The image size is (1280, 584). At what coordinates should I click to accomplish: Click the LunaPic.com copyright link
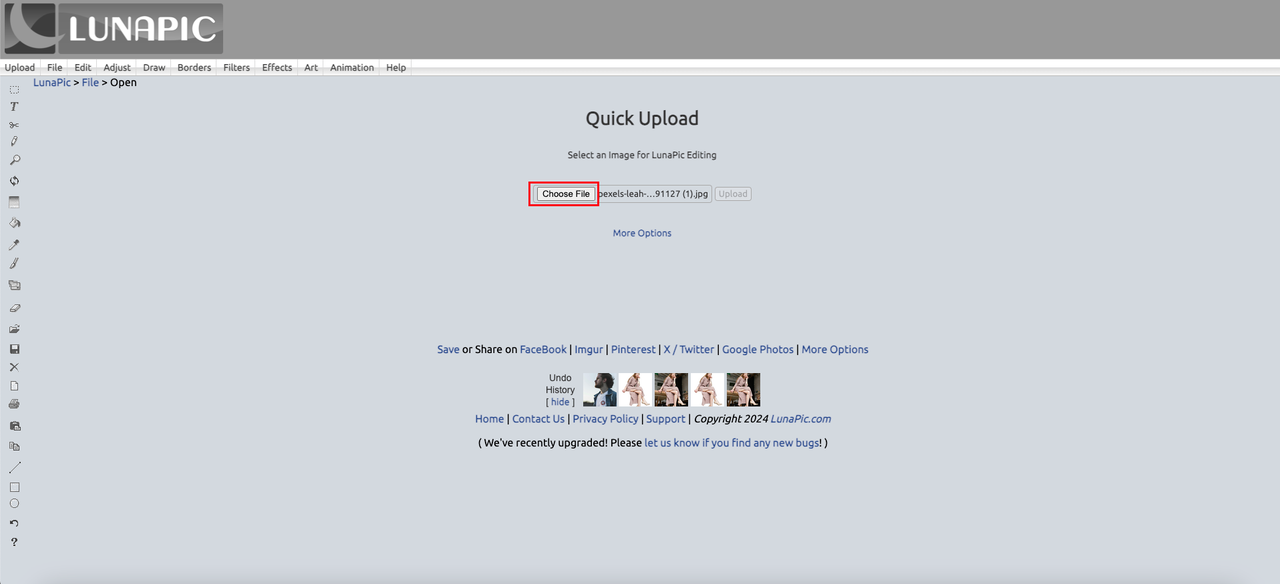click(x=800, y=419)
